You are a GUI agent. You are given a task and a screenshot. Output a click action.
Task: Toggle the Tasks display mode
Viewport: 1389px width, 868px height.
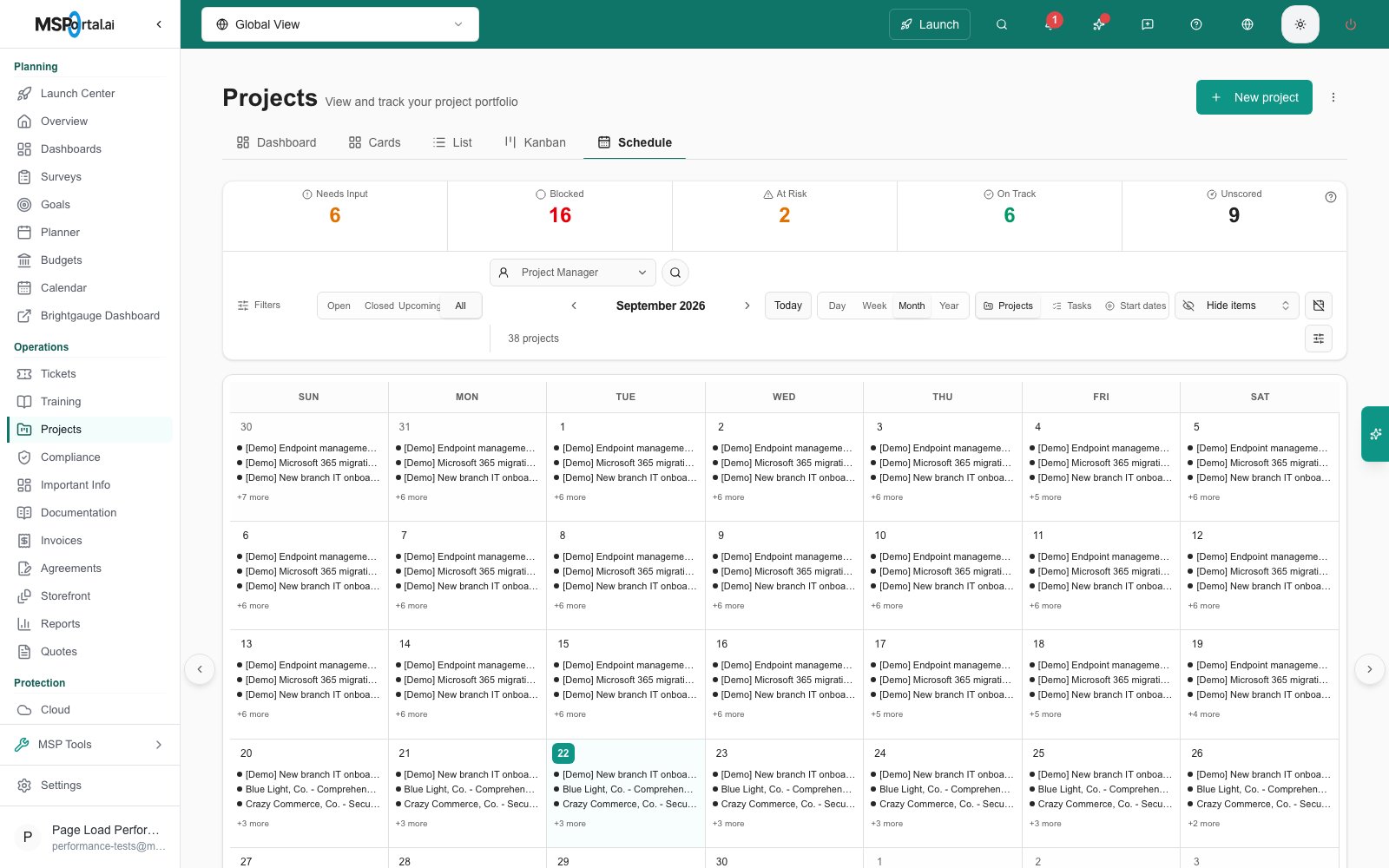[1071, 306]
